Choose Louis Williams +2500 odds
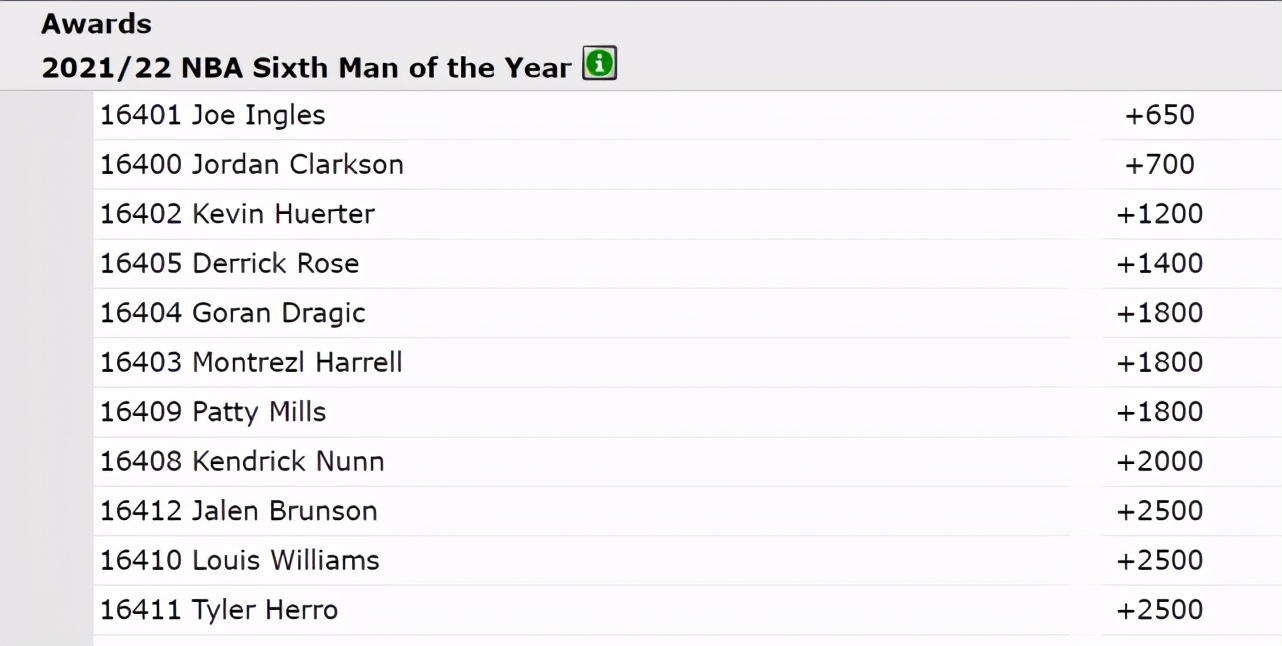The width and height of the screenshot is (1282, 646). pyautogui.click(x=1160, y=560)
